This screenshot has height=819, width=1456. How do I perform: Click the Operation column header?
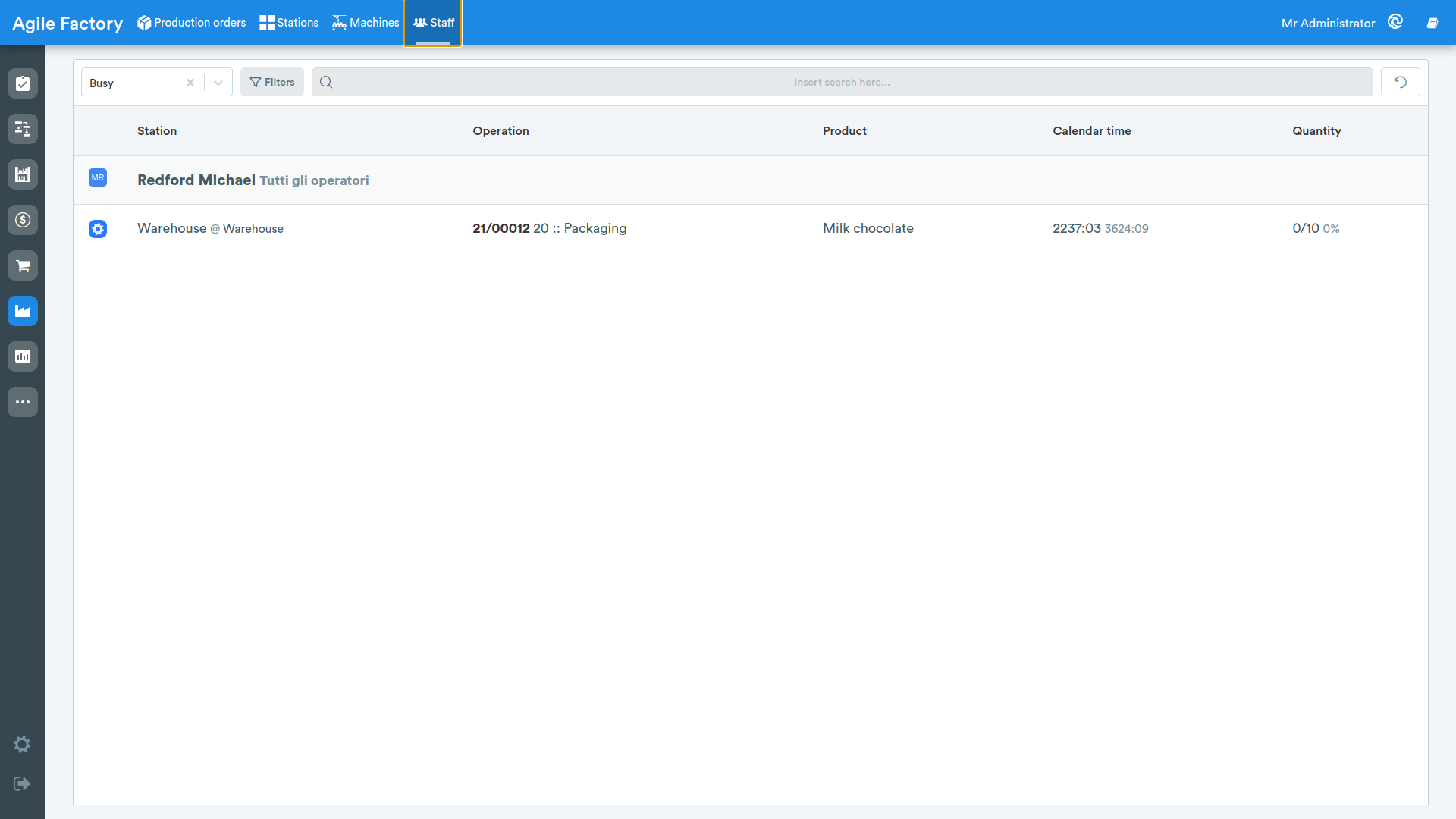click(500, 130)
